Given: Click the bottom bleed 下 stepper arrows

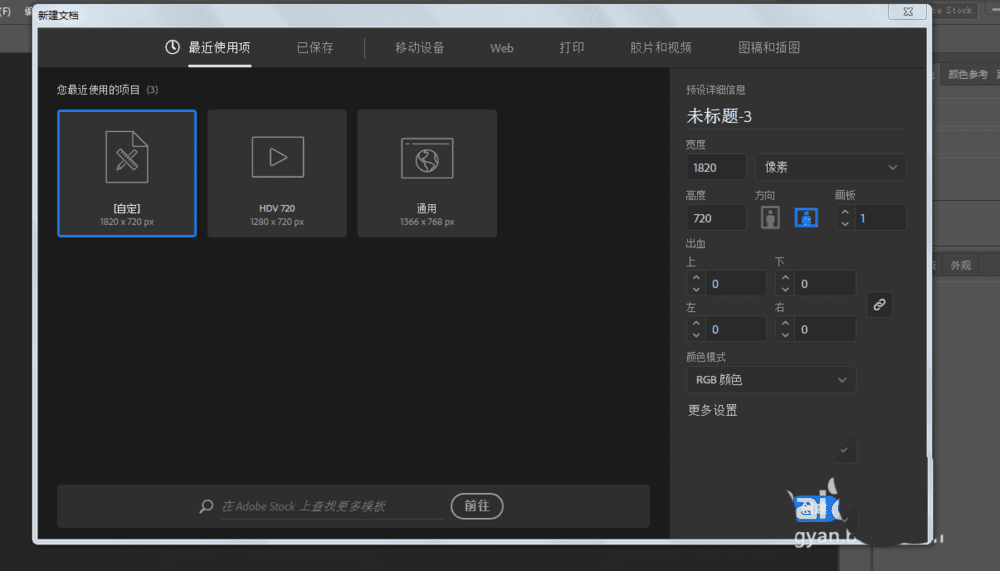Looking at the screenshot, I should 785,283.
